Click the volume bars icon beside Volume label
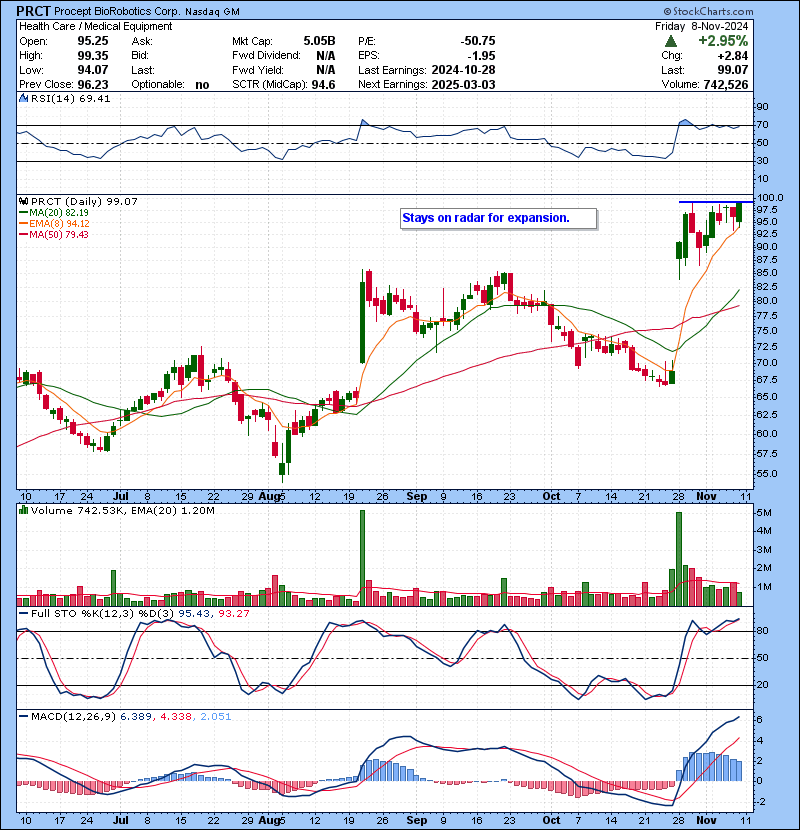The image size is (800, 830). (23, 510)
